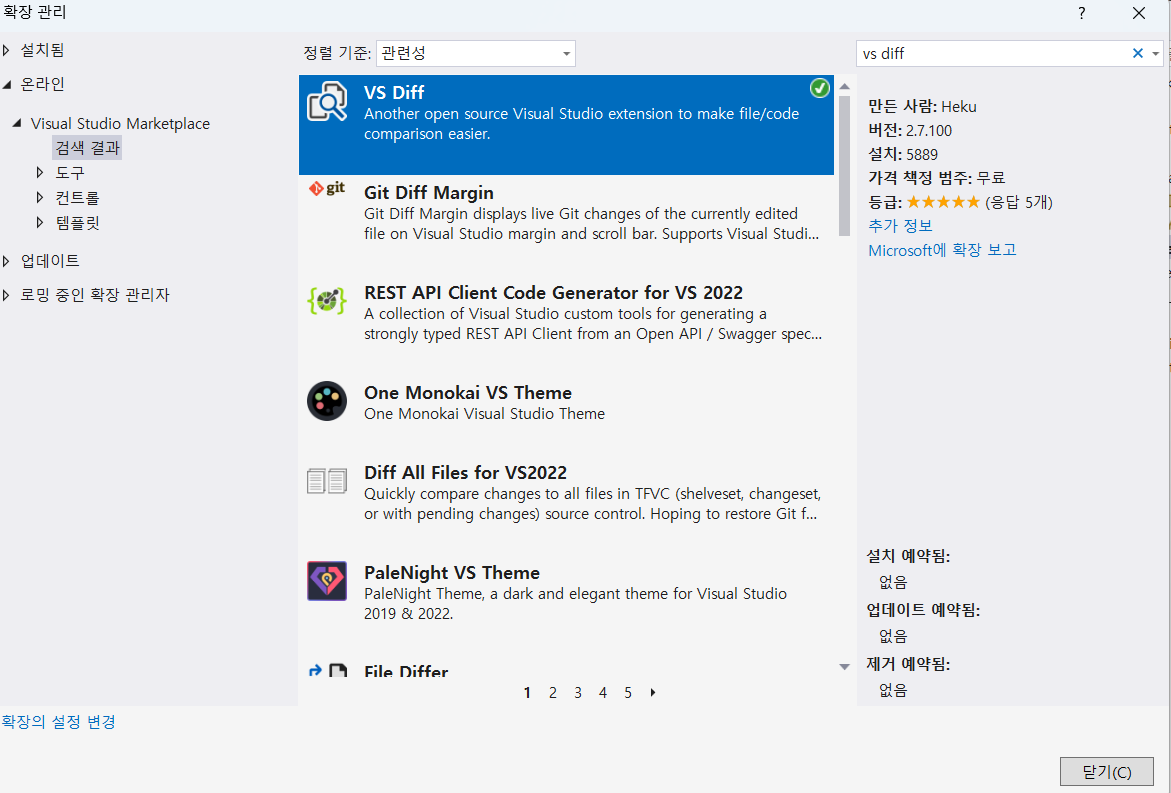This screenshot has height=793, width=1171.
Task: Collapse the 온라인 tree node
Action: 7,84
